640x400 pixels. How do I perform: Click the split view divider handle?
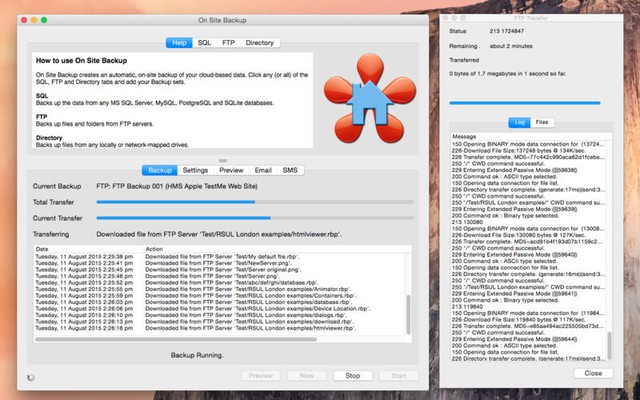[x=223, y=160]
